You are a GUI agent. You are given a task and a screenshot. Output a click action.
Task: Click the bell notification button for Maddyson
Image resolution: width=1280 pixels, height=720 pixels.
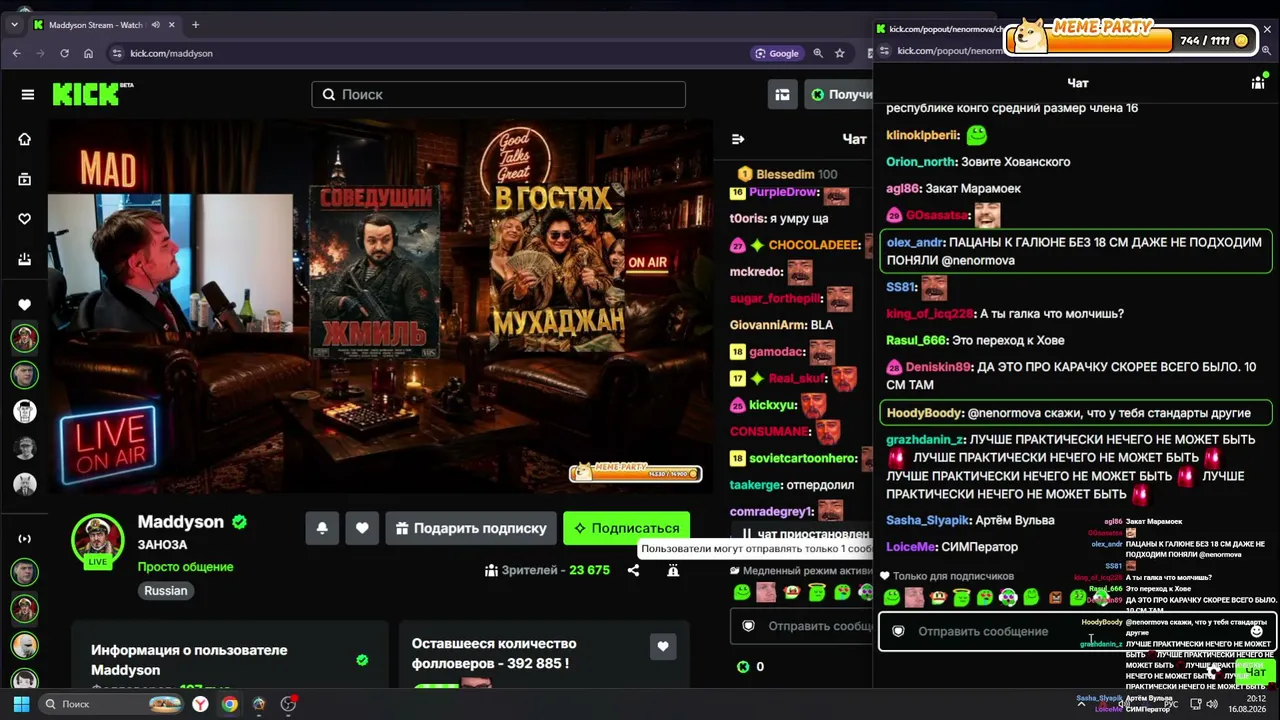(x=322, y=528)
